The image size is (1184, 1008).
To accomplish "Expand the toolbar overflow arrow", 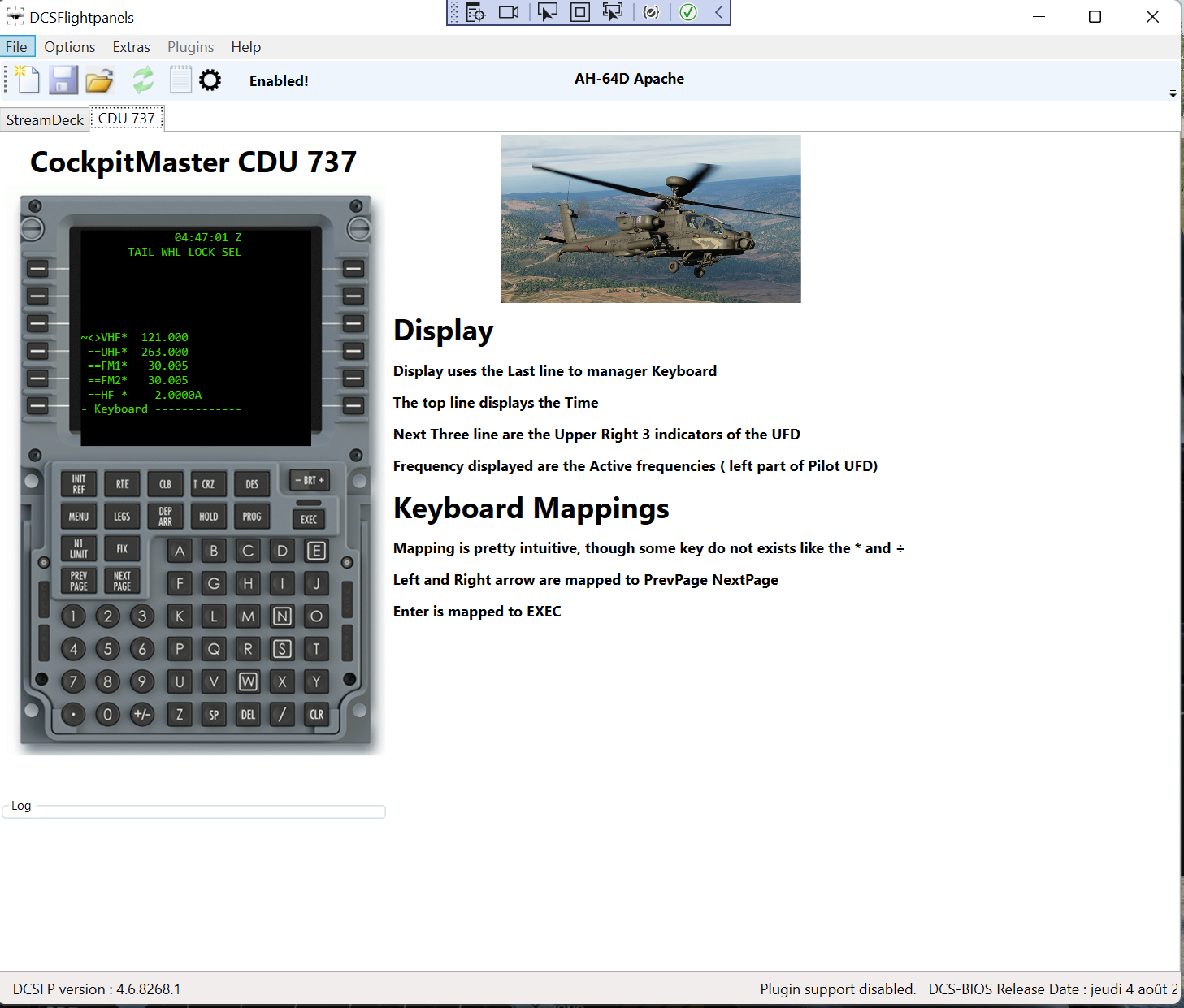I will click(1173, 94).
